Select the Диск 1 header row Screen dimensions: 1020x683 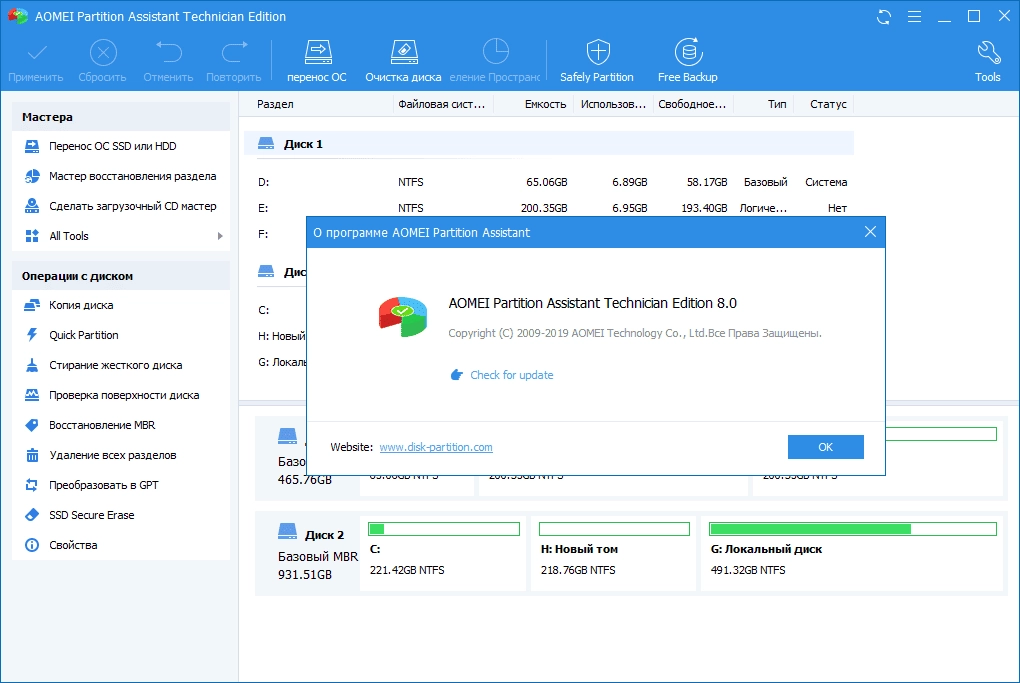(x=548, y=144)
